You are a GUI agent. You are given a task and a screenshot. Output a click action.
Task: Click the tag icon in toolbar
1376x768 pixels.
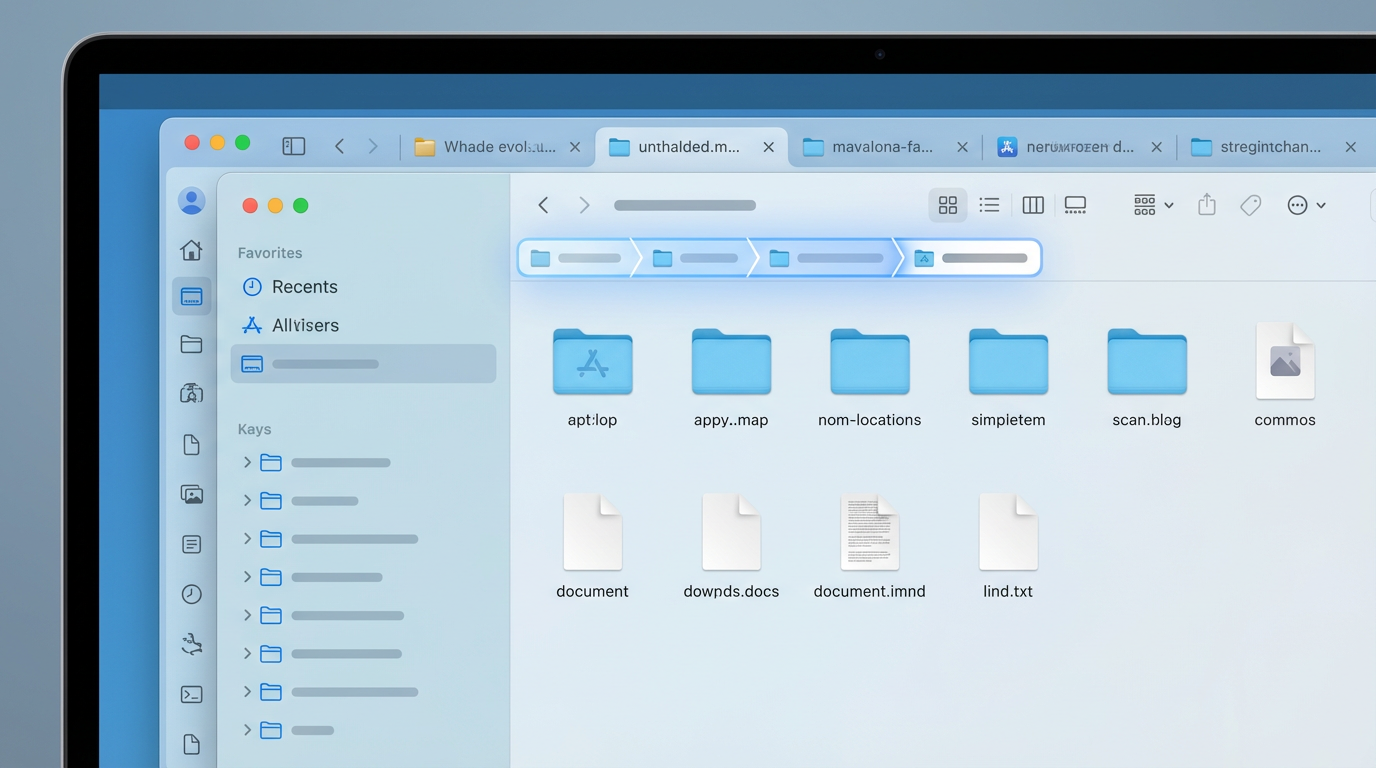1250,205
